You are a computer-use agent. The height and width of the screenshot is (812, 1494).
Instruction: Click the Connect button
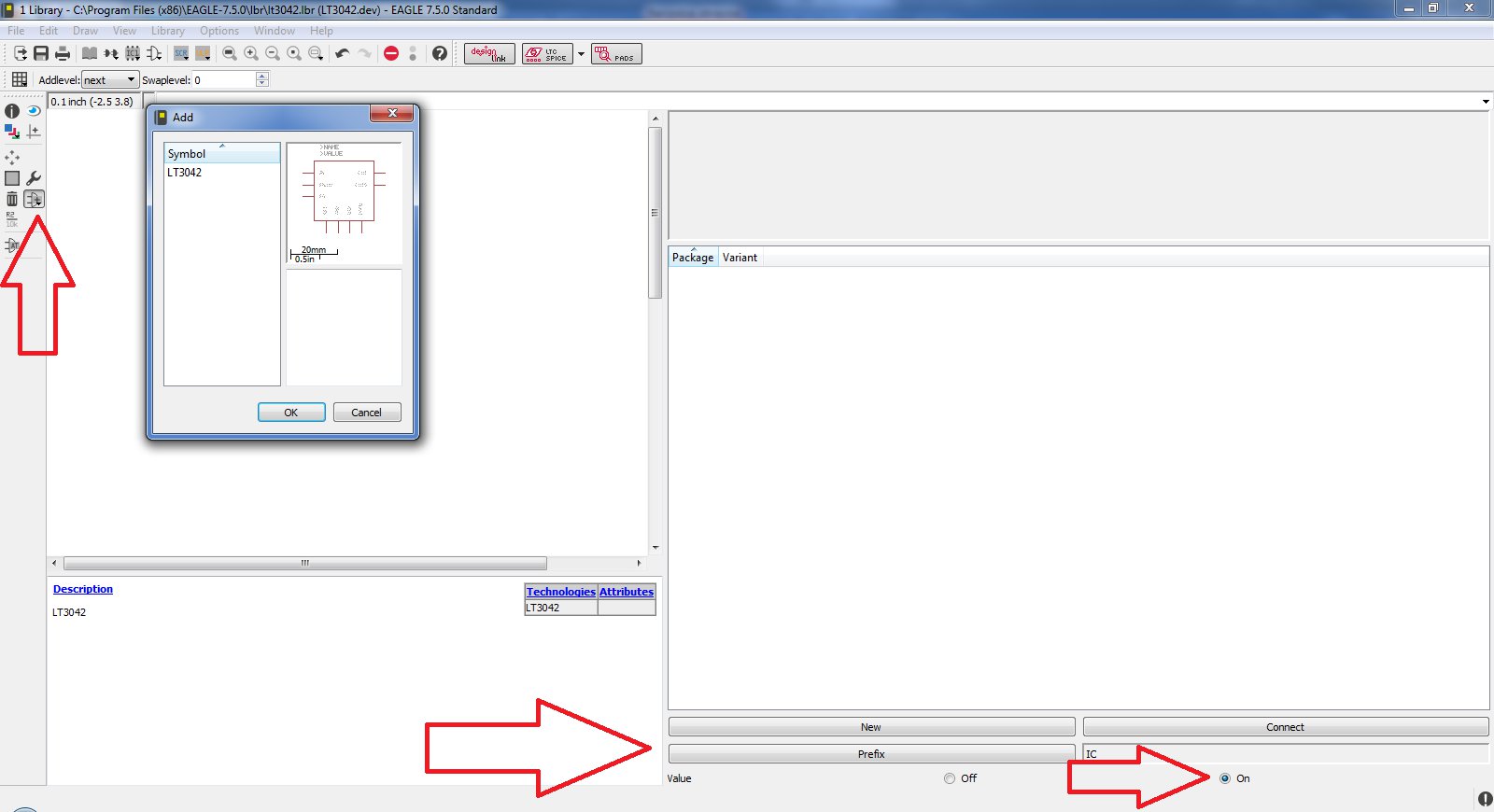(x=1286, y=727)
